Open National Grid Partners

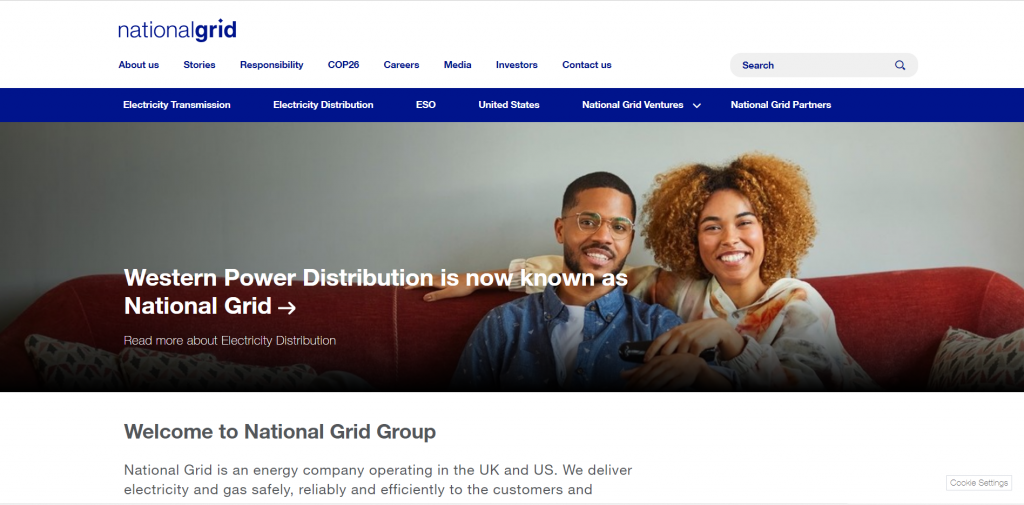coord(780,105)
